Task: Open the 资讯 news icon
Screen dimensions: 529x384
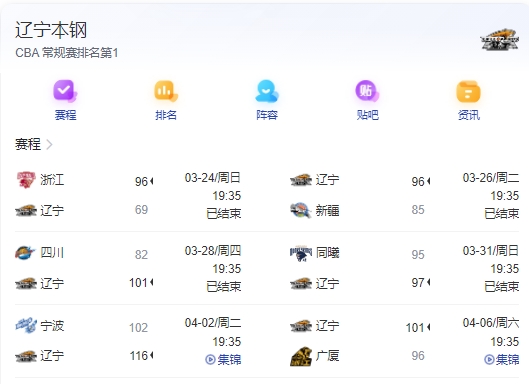Action: point(468,91)
